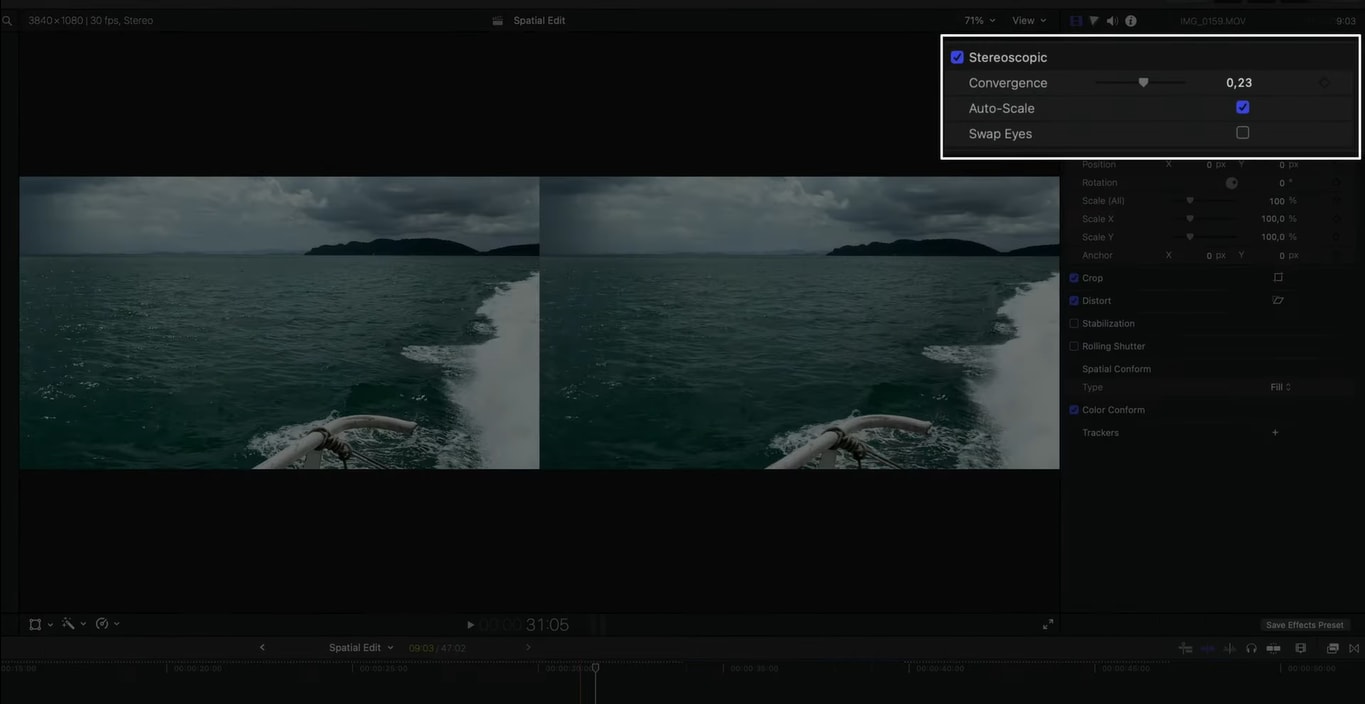Add a keyframe for Convergence
Screen dimensions: 1365x704
pos(1325,83)
